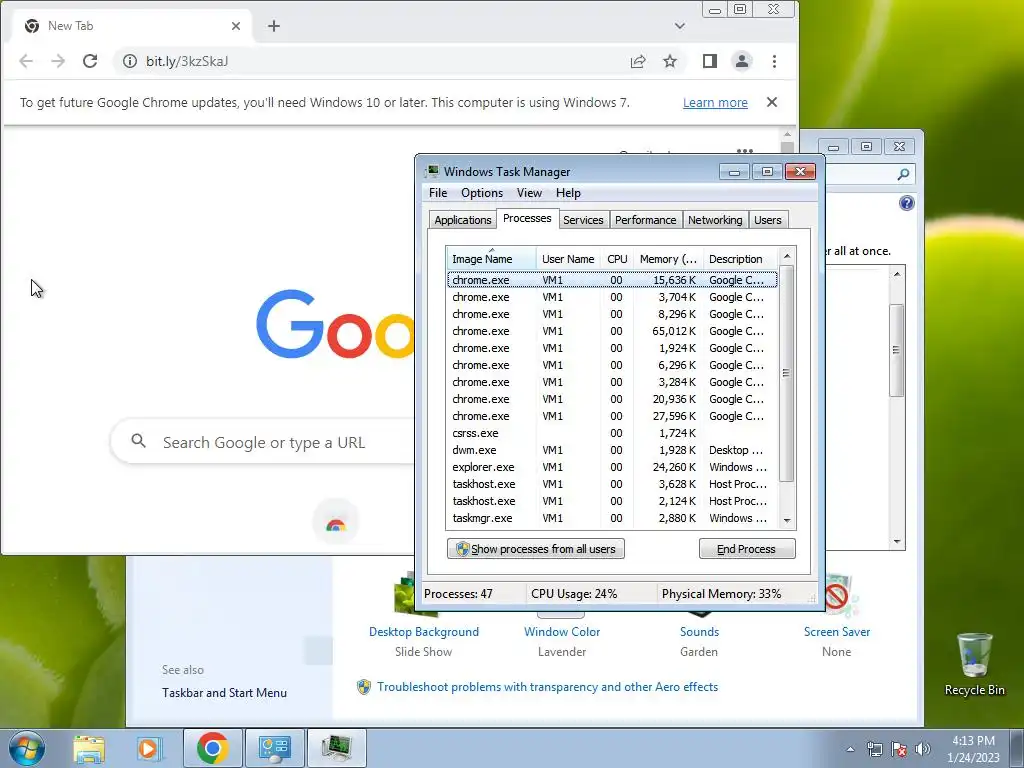Switch to the Networking tab
Screen dimensions: 1024x768
tap(715, 220)
